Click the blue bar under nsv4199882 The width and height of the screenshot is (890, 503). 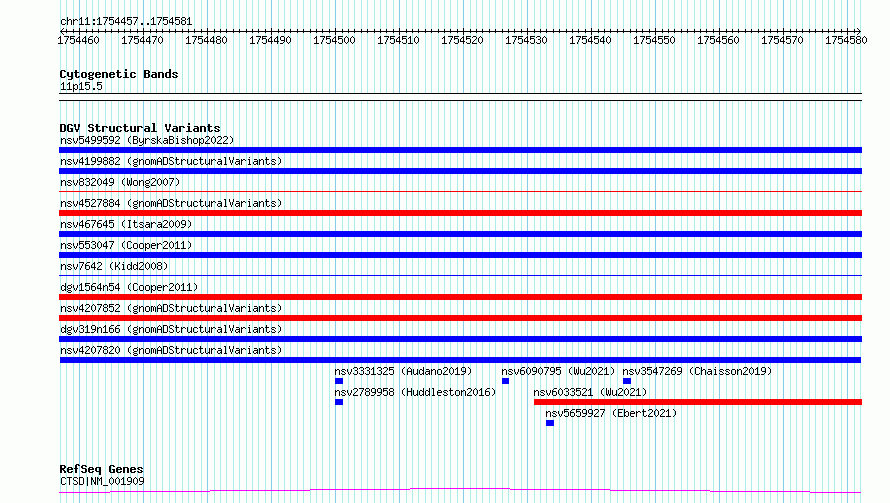click(460, 171)
